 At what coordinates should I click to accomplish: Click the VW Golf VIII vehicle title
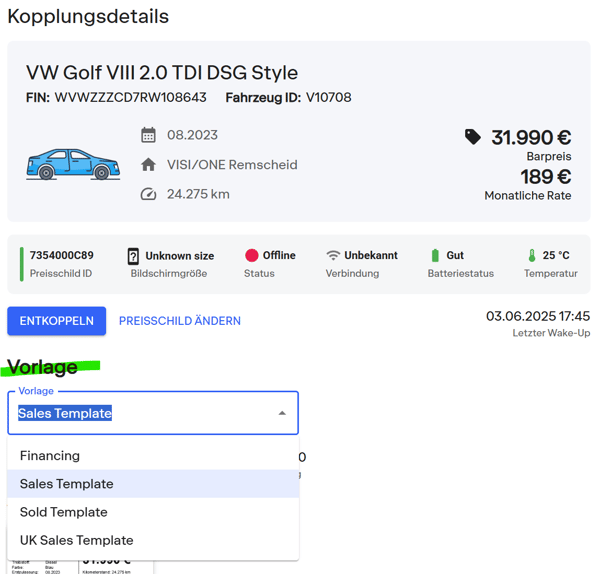click(x=162, y=73)
